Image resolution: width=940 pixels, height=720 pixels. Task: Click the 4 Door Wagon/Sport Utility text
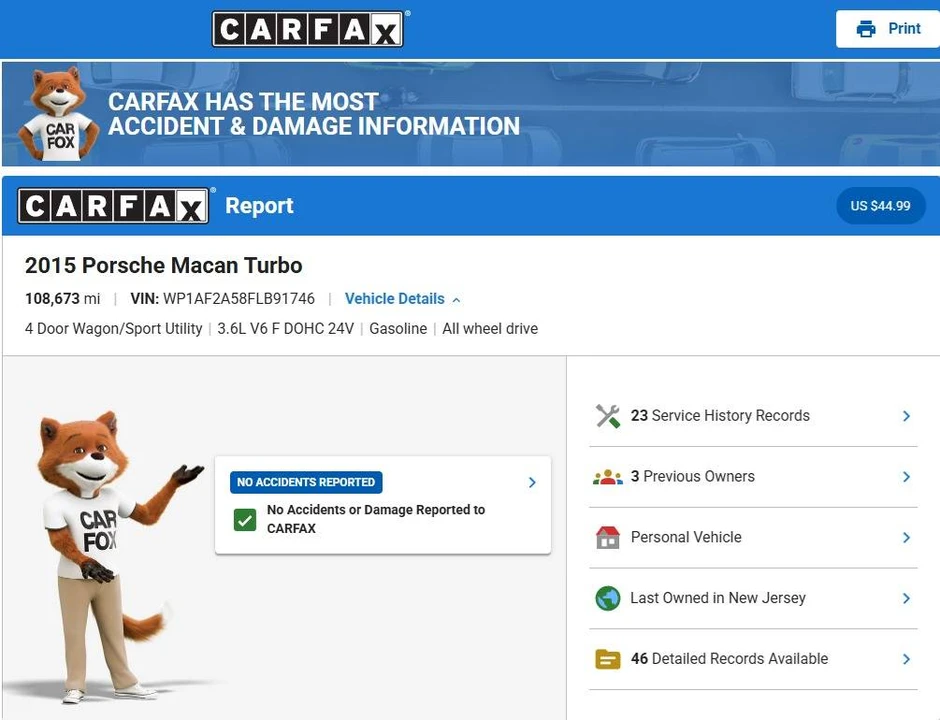pyautogui.click(x=113, y=329)
